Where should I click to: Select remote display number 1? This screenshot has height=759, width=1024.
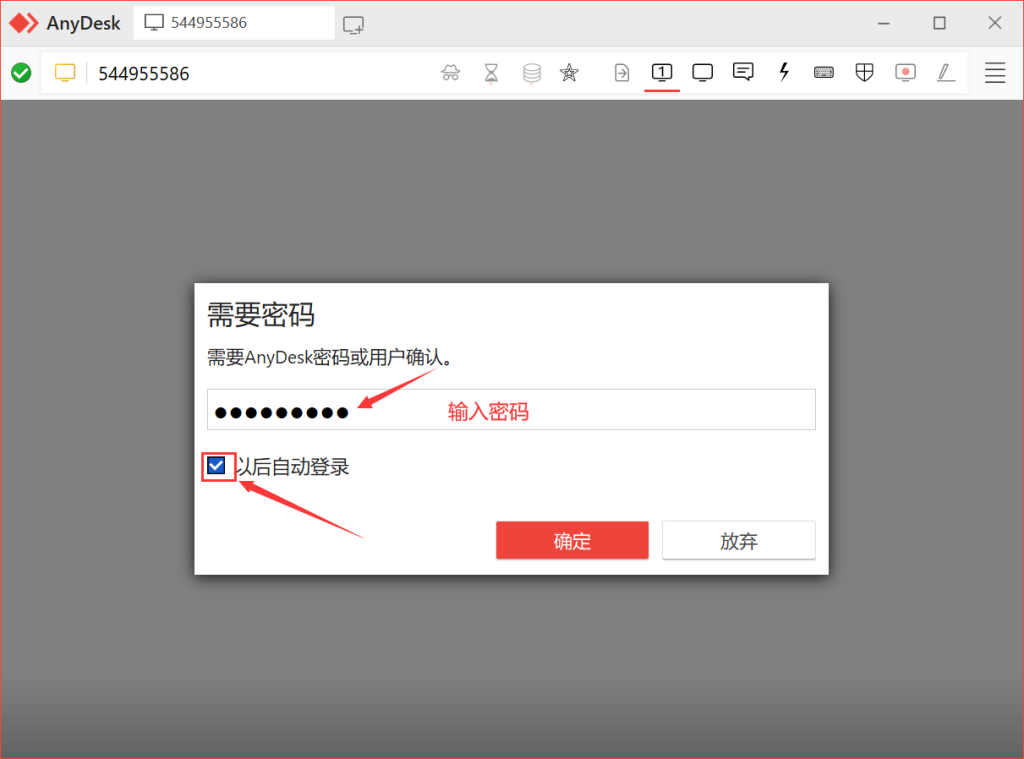point(662,73)
